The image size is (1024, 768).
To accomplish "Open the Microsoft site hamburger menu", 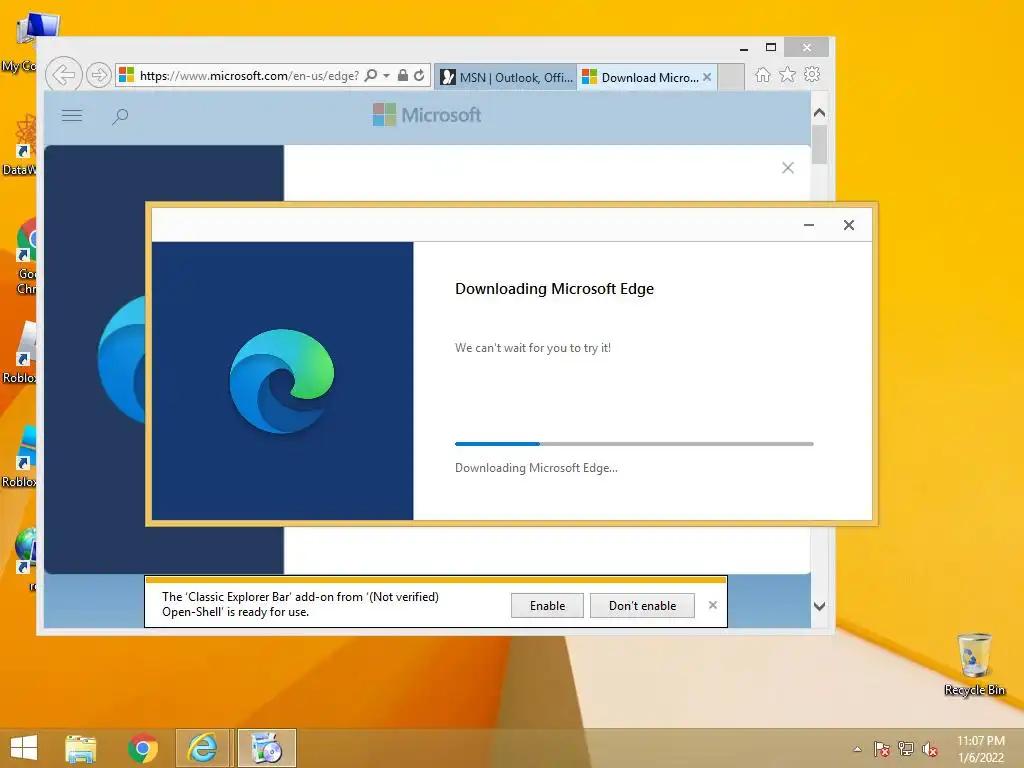I will [72, 116].
